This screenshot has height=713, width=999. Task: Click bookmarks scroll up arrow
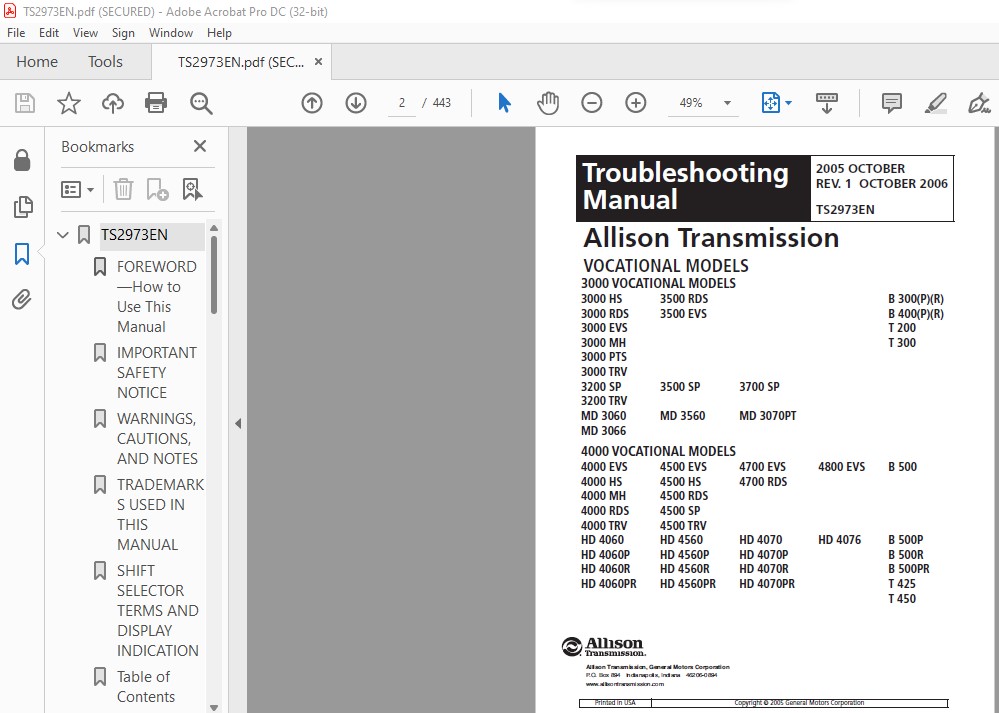point(213,228)
